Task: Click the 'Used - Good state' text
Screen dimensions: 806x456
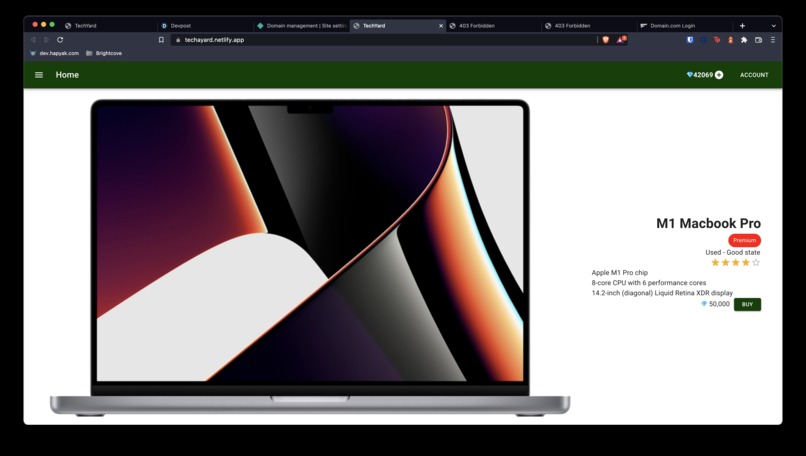Action: [x=732, y=252]
